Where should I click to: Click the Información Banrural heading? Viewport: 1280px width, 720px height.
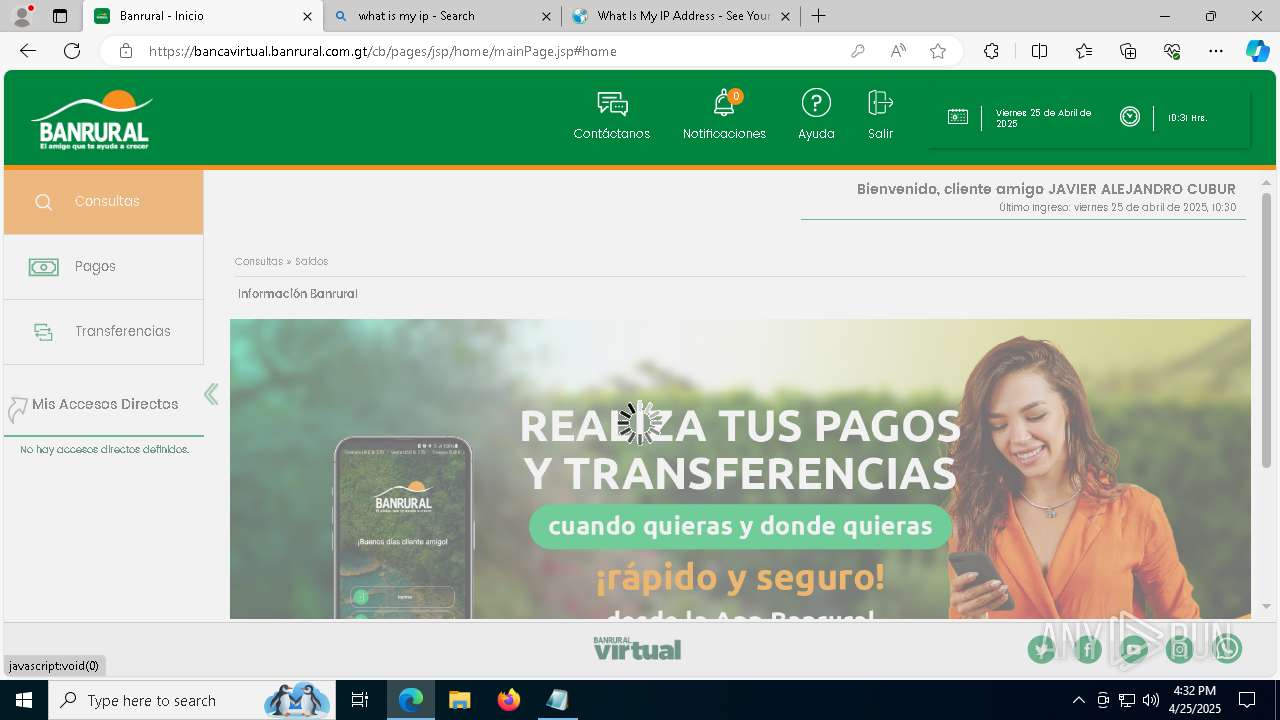[x=297, y=294]
